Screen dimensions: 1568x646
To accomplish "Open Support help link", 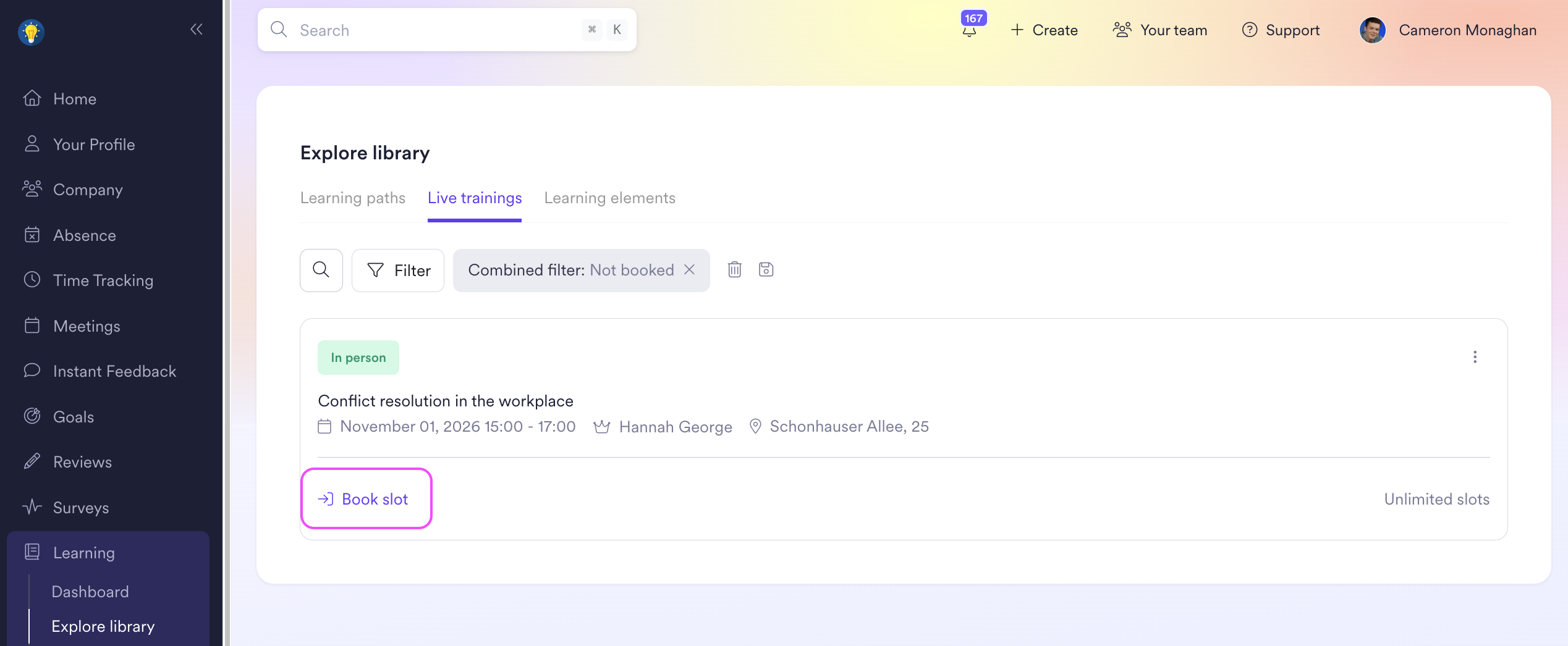I will [x=1281, y=30].
